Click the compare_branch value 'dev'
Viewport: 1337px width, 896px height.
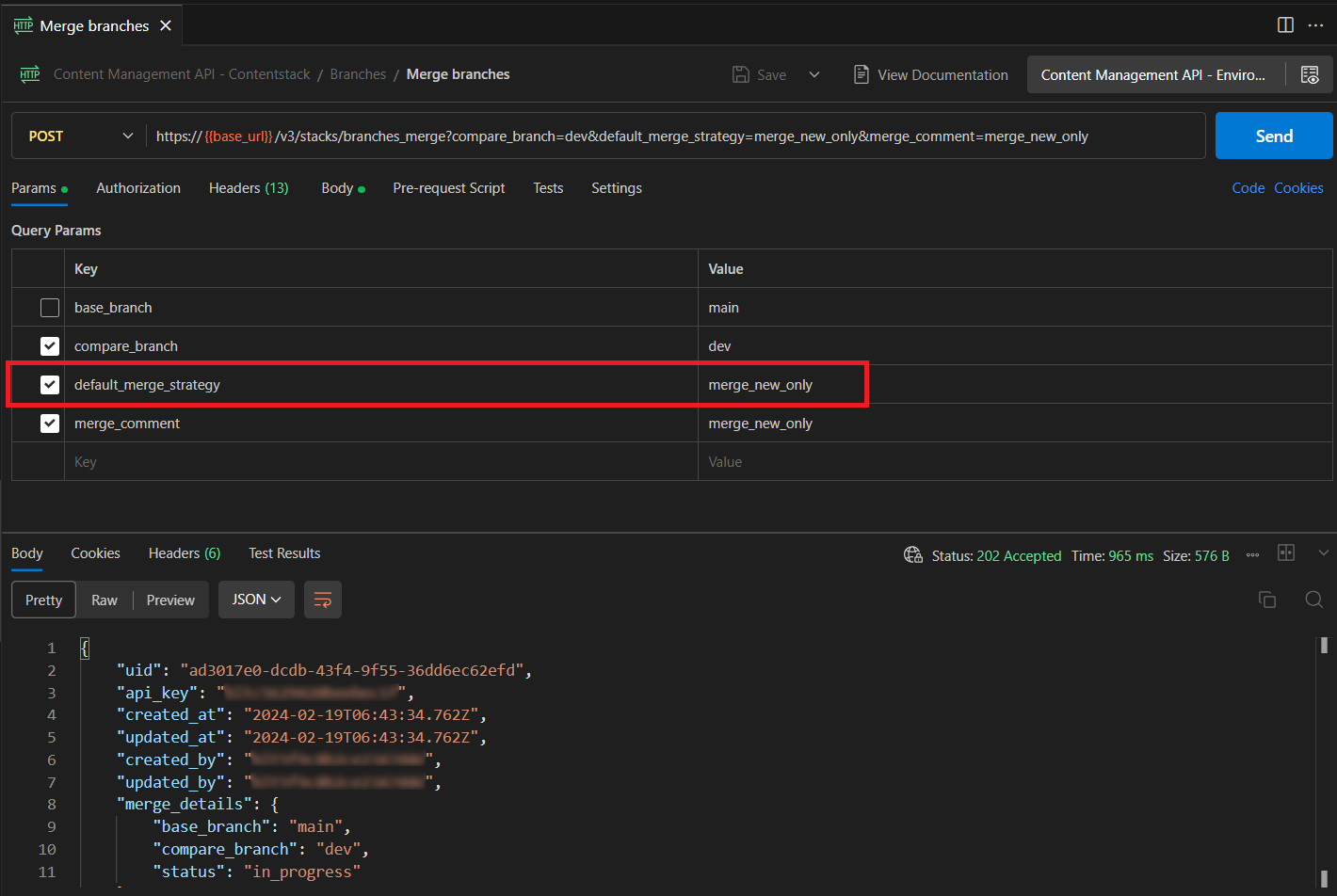coord(719,346)
